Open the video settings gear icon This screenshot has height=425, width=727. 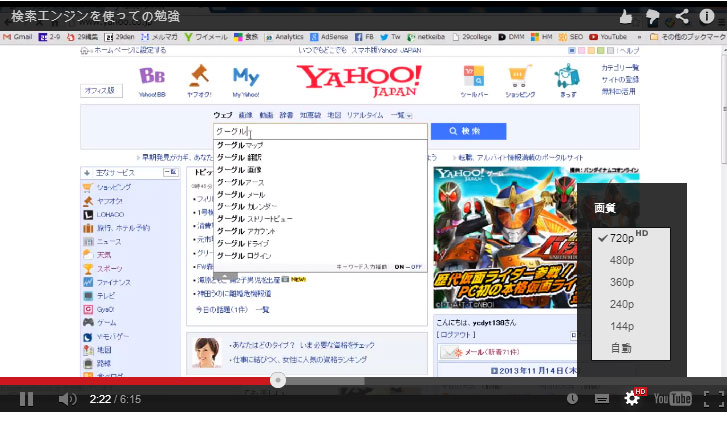pos(632,398)
